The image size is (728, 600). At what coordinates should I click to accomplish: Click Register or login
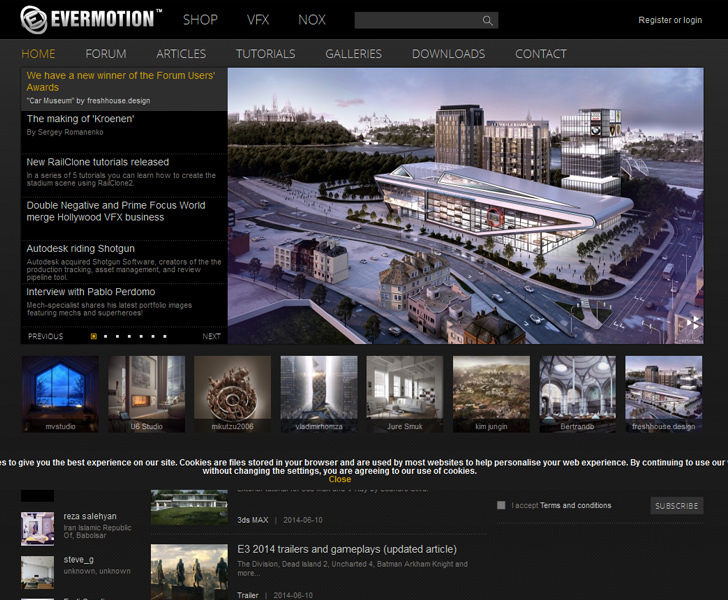click(670, 20)
